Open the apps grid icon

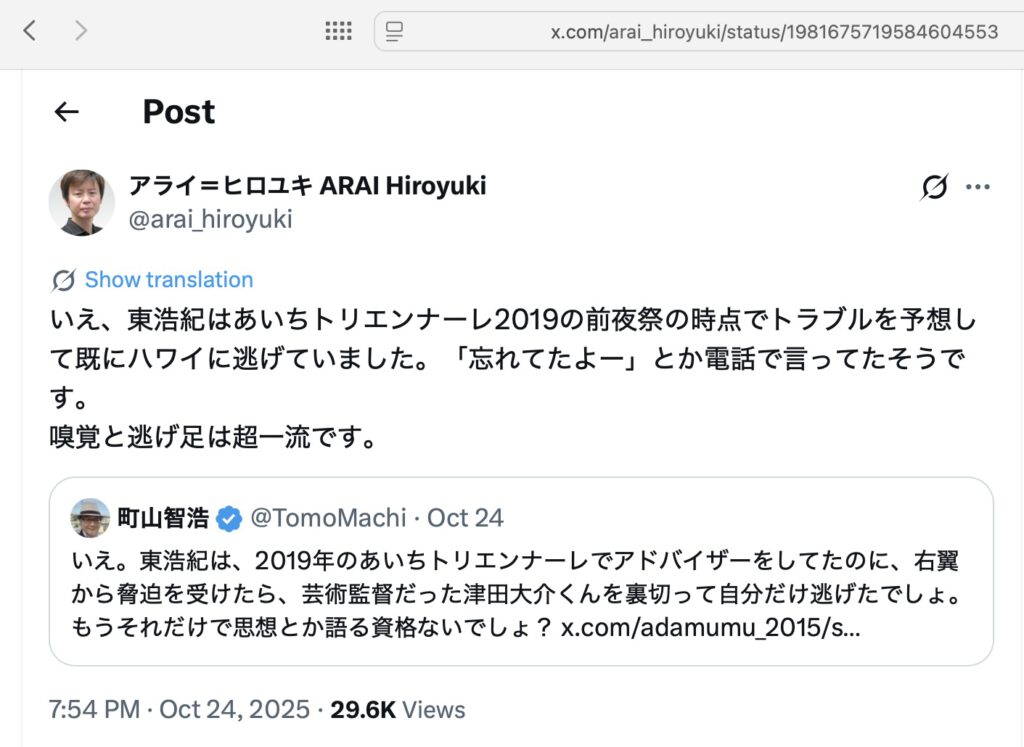pyautogui.click(x=339, y=31)
